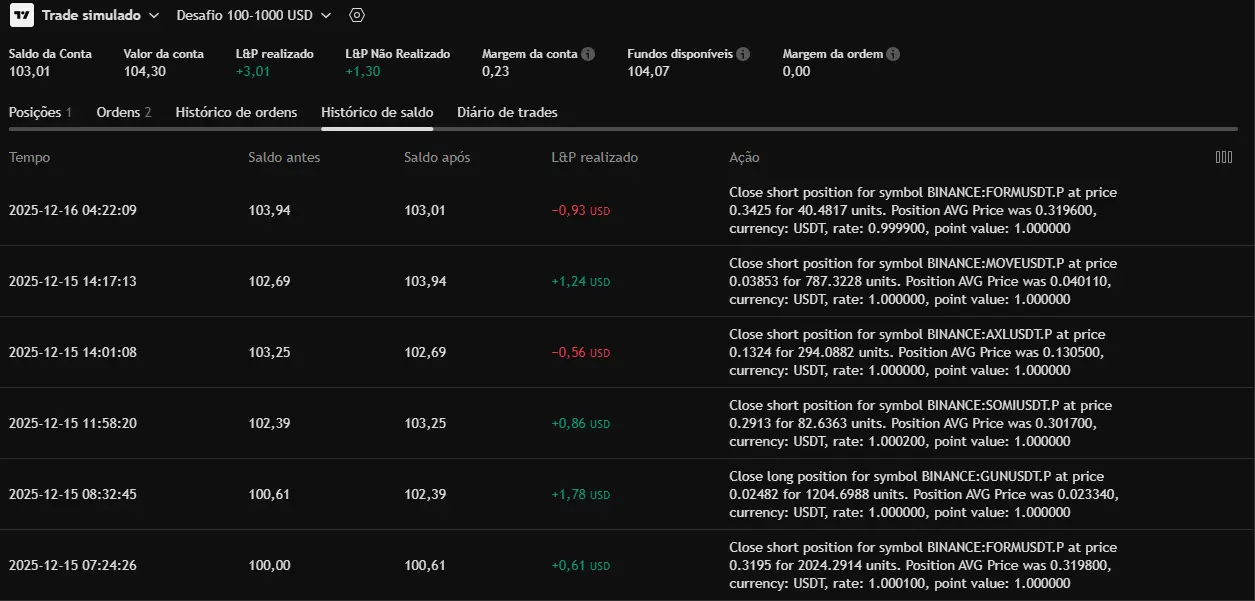Select the timestamp 2025-12-15 07:24:26
This screenshot has height=601, width=1255.
coord(72,565)
